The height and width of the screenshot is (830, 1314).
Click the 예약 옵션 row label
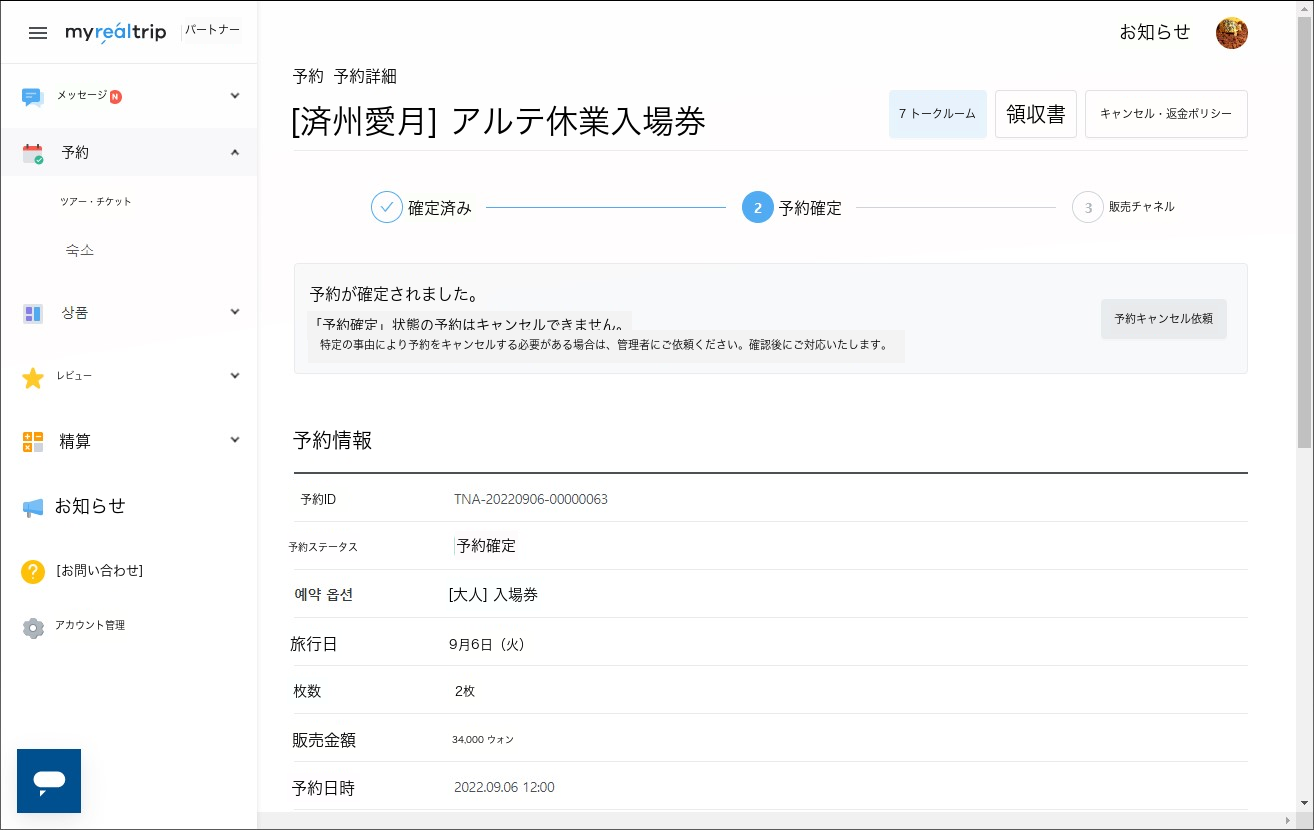(323, 595)
